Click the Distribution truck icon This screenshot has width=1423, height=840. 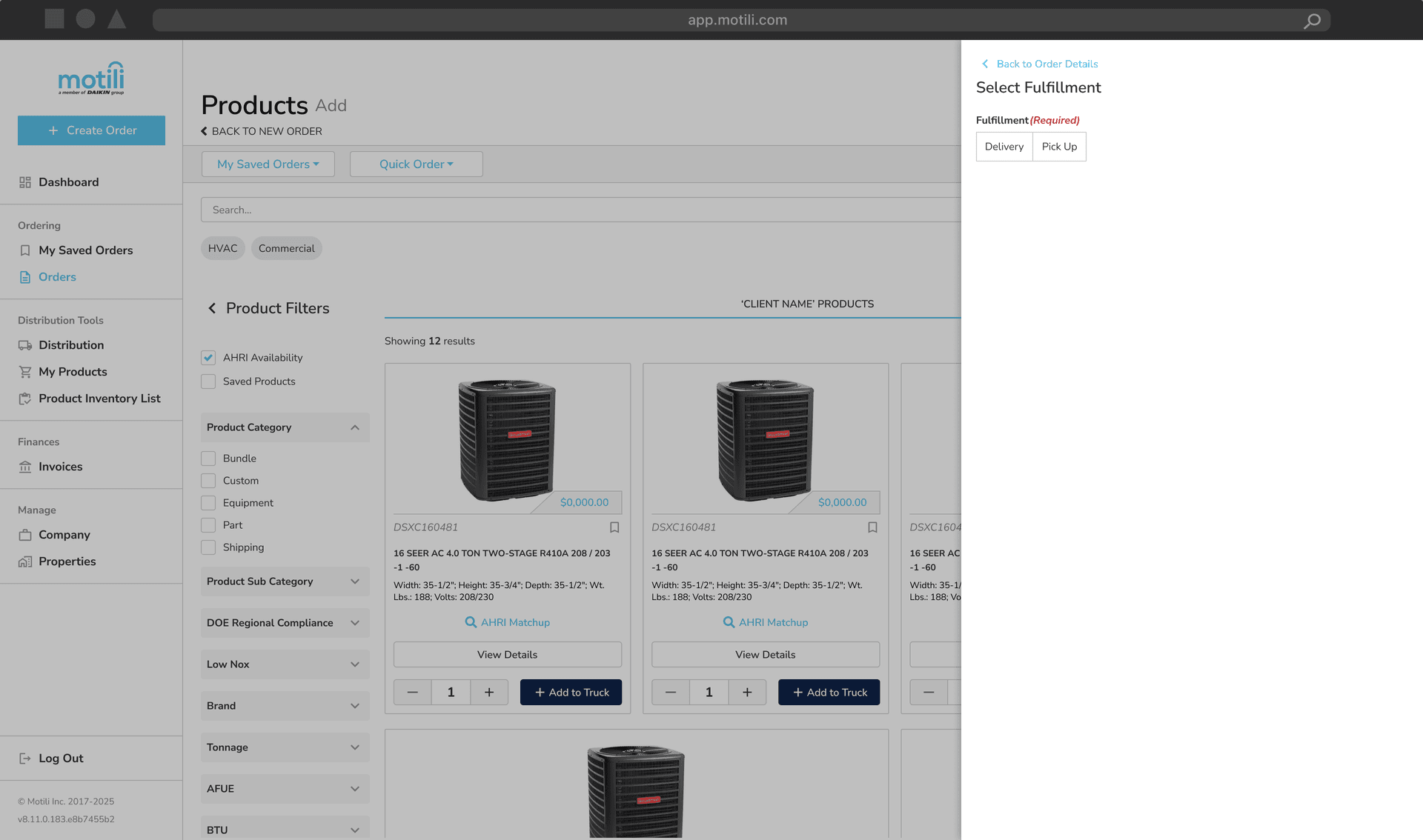point(25,345)
